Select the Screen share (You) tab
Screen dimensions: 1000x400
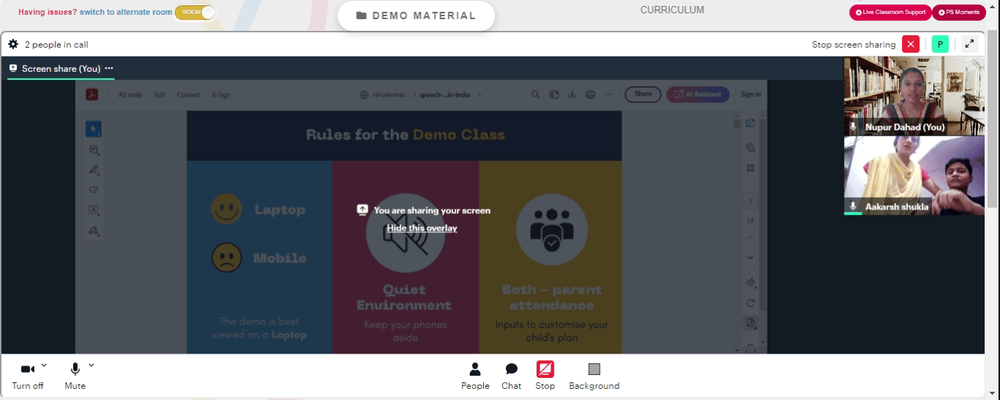click(x=61, y=69)
